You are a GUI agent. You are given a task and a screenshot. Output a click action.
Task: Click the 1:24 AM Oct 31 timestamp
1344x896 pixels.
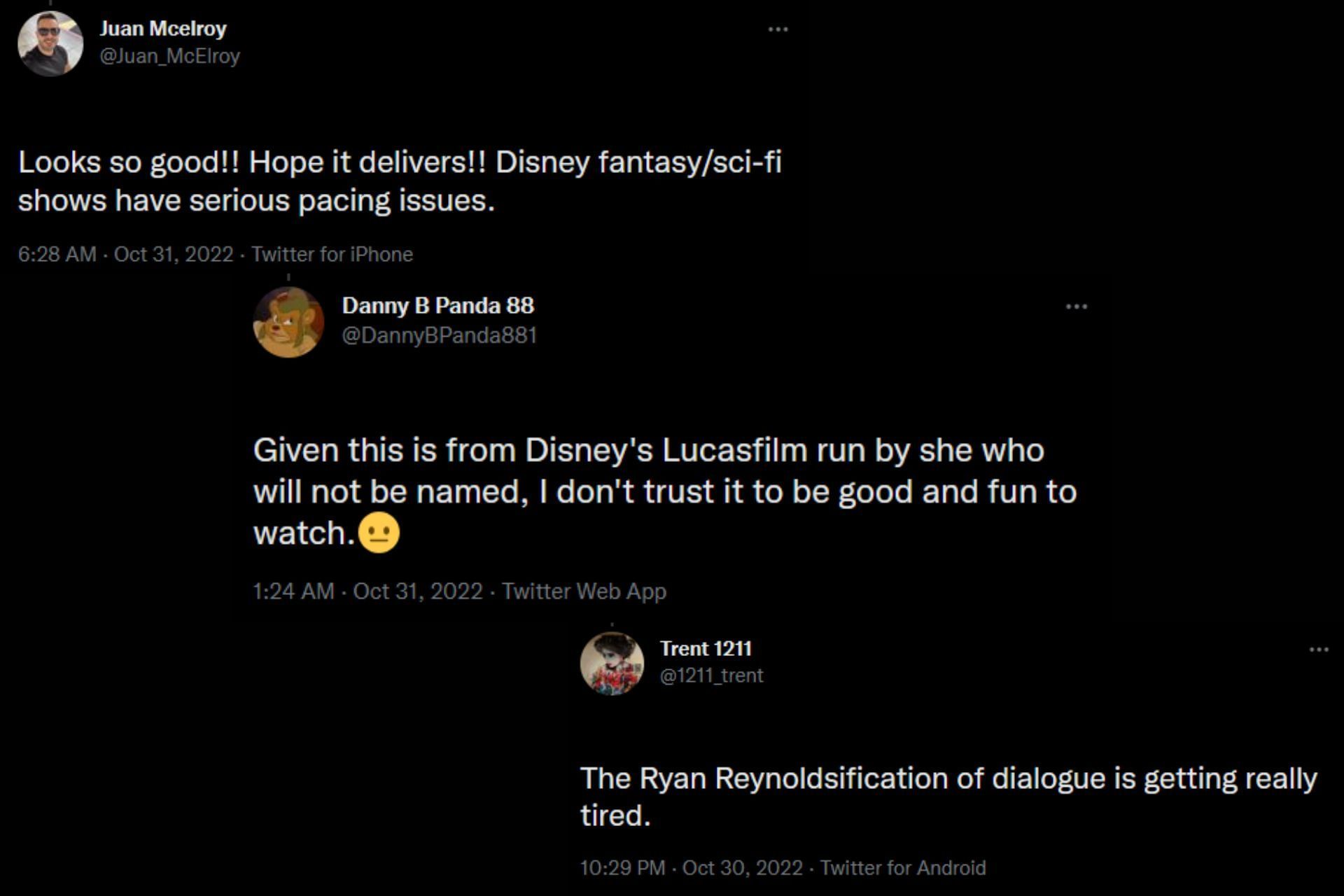click(x=367, y=591)
